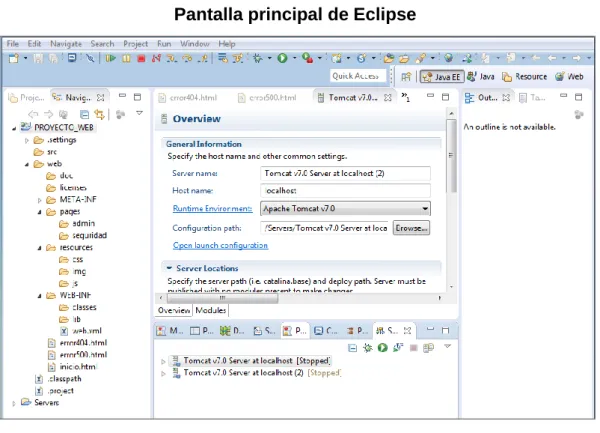Click the server editor vertical scrollbar
The height and width of the screenshot is (433, 600).
452,156
